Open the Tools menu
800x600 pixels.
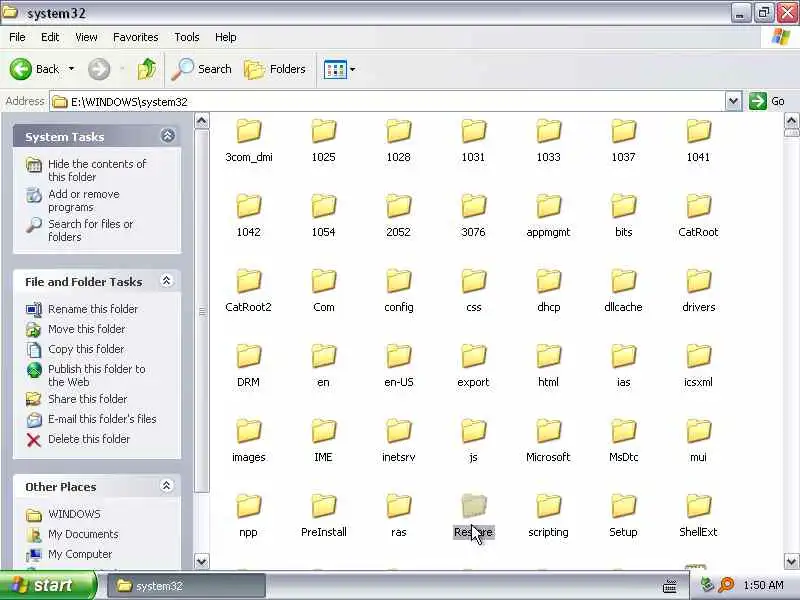(187, 37)
